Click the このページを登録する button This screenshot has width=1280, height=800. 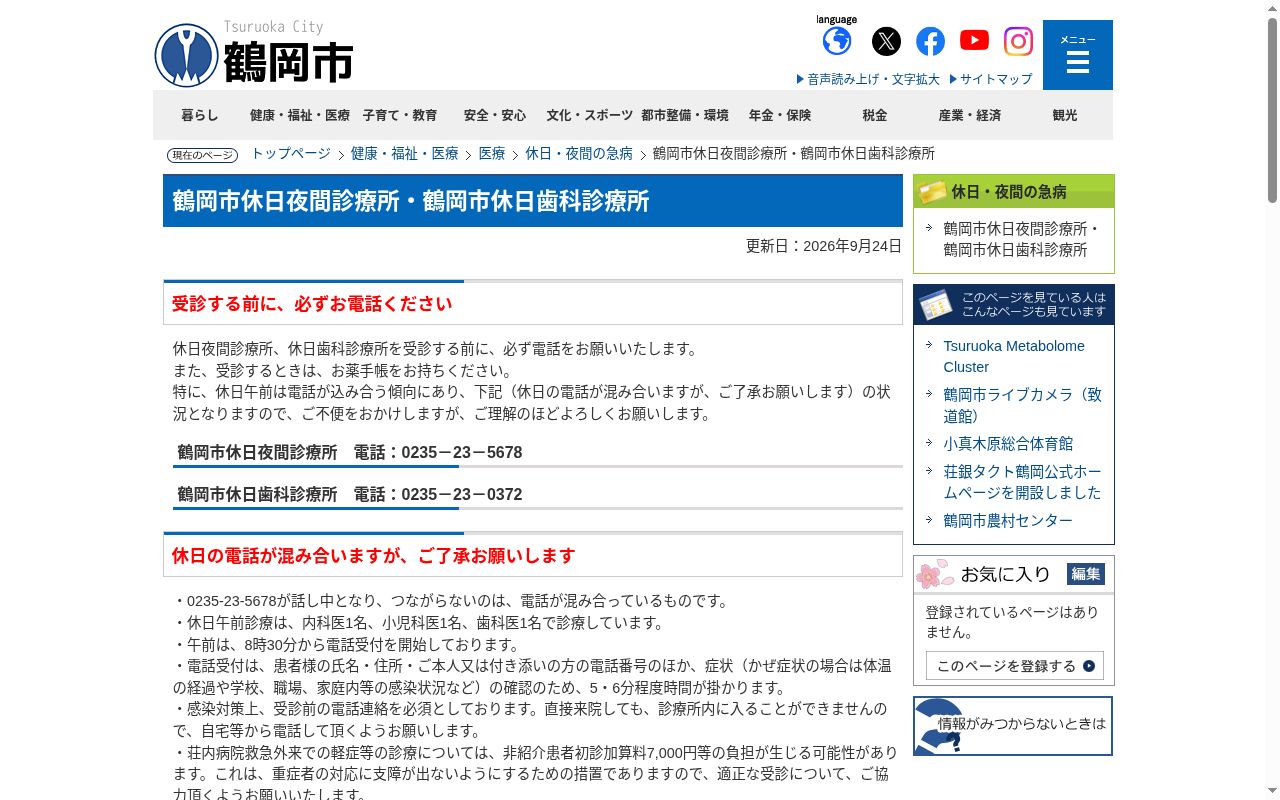(1015, 666)
